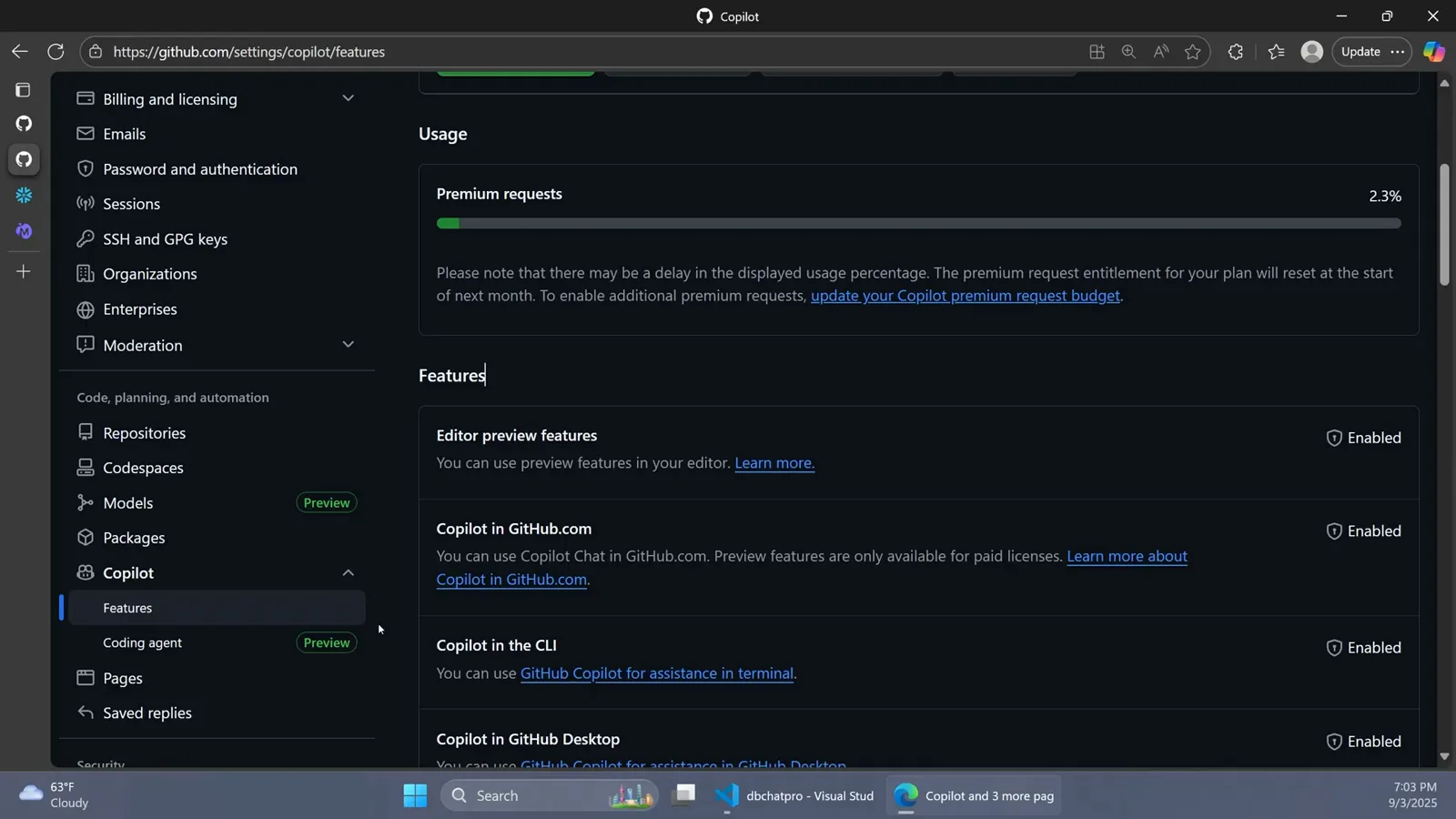Expand the Billing and licensing chevron
This screenshot has height=819, width=1456.
click(x=348, y=98)
